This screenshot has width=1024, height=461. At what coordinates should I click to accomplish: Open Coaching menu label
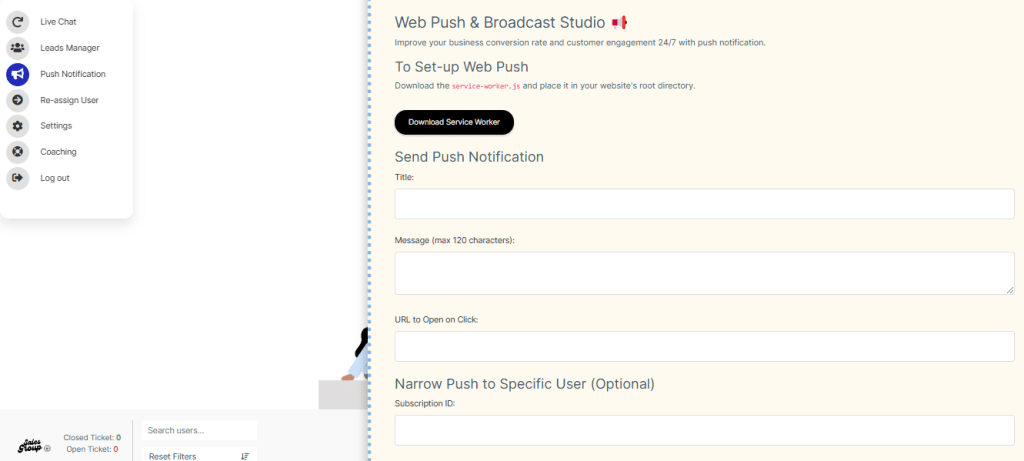pos(58,152)
